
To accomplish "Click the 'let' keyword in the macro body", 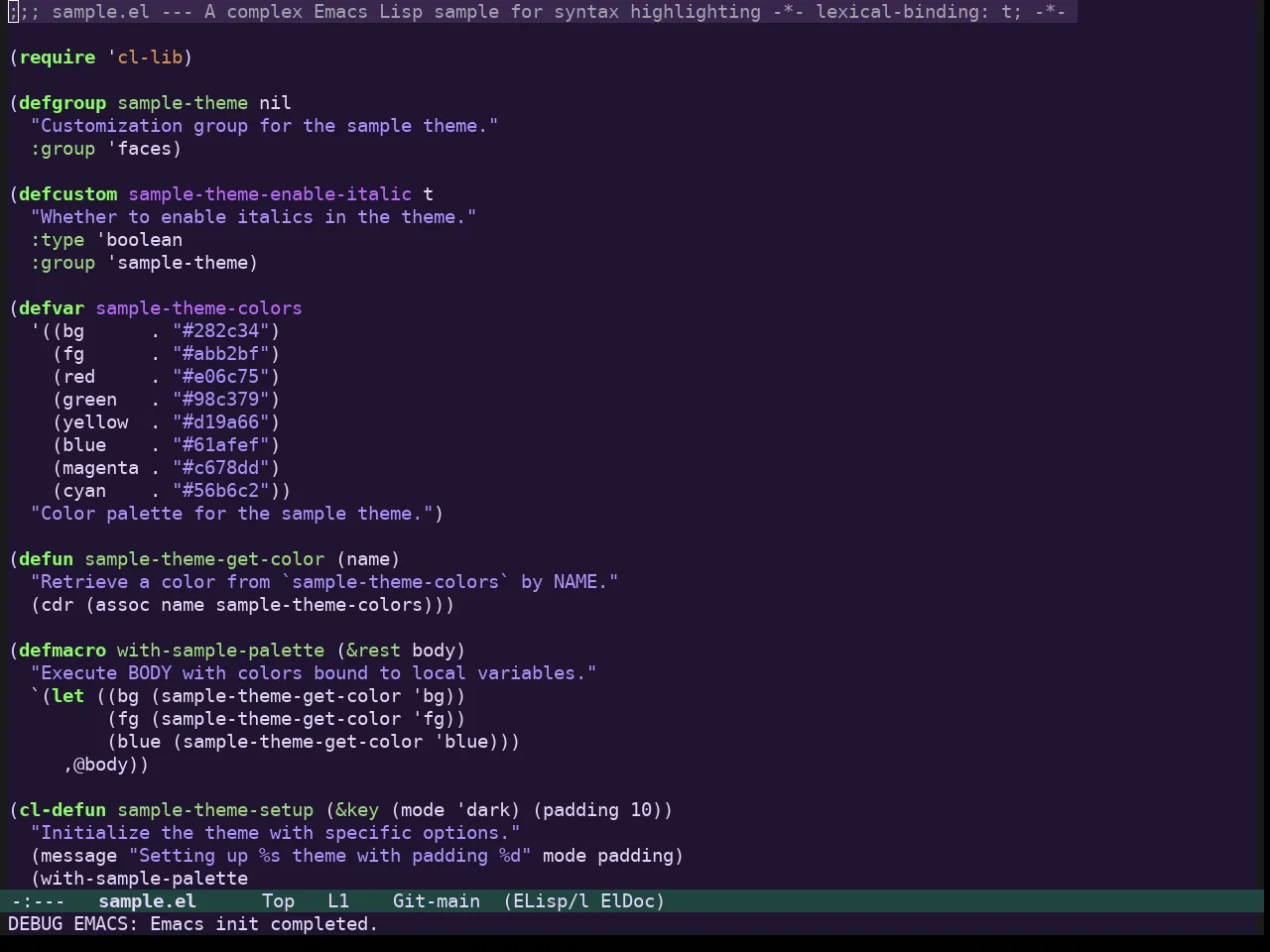I will [68, 695].
